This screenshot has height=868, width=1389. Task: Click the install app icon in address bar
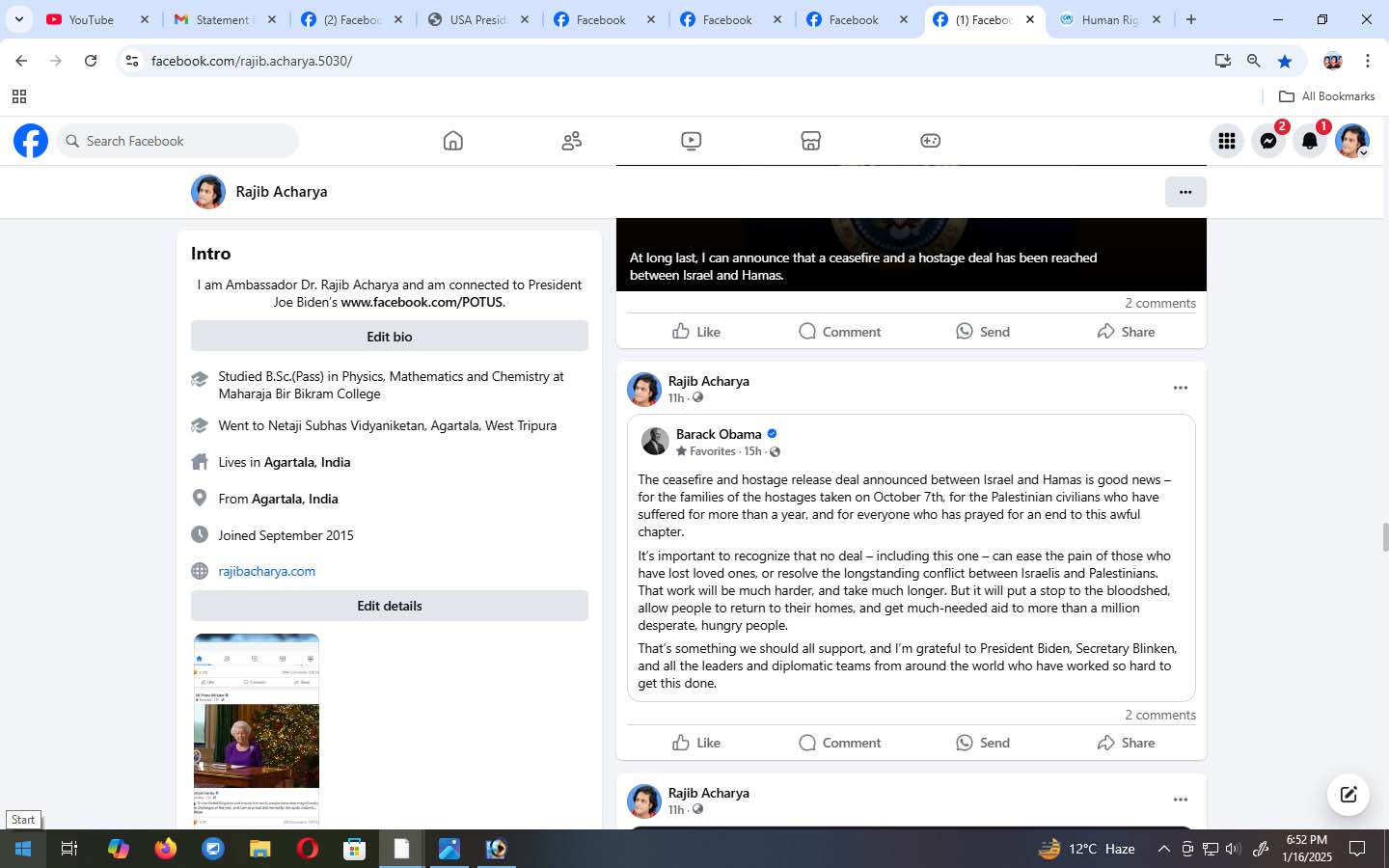(1223, 61)
